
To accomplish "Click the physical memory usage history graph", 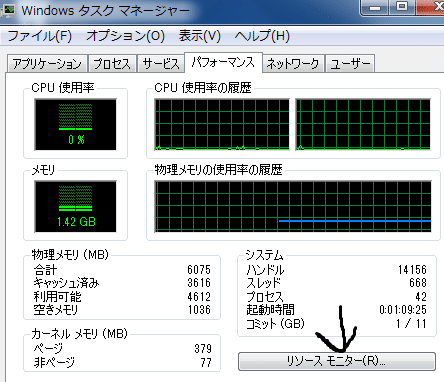I will (x=293, y=206).
